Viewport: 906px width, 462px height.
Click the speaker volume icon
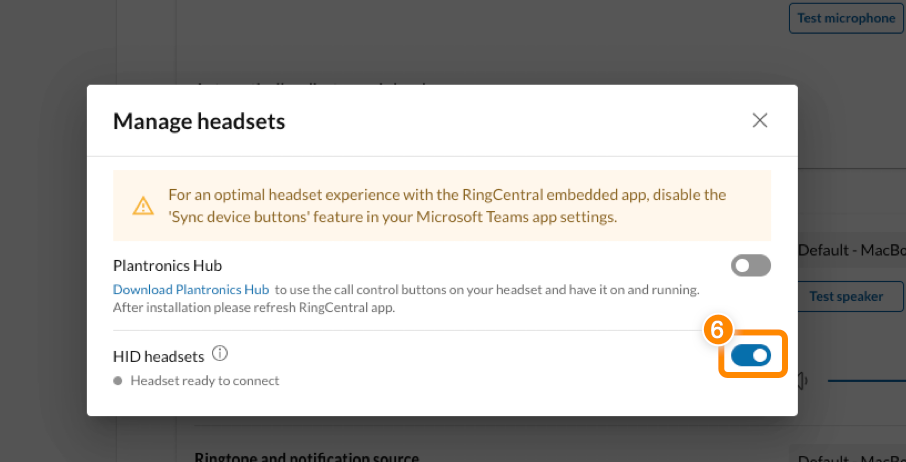[803, 381]
